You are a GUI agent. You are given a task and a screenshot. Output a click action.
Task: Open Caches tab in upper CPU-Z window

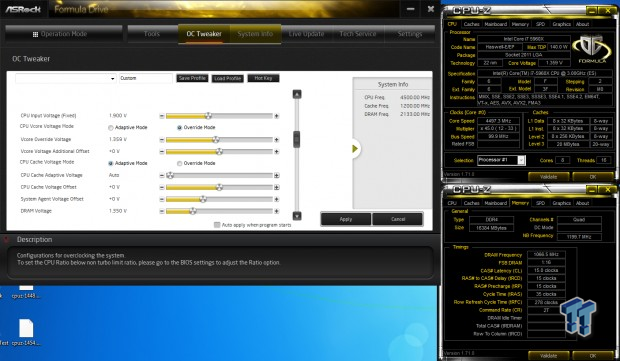click(471, 24)
